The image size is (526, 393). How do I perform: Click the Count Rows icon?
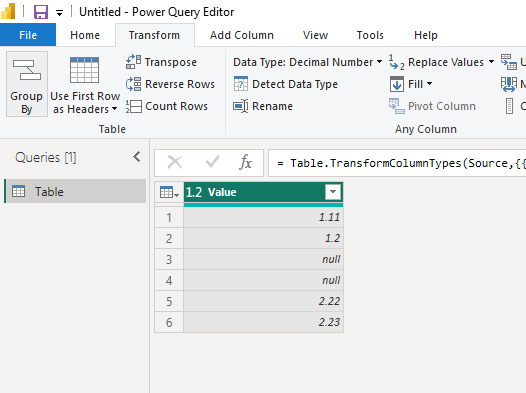coord(133,106)
